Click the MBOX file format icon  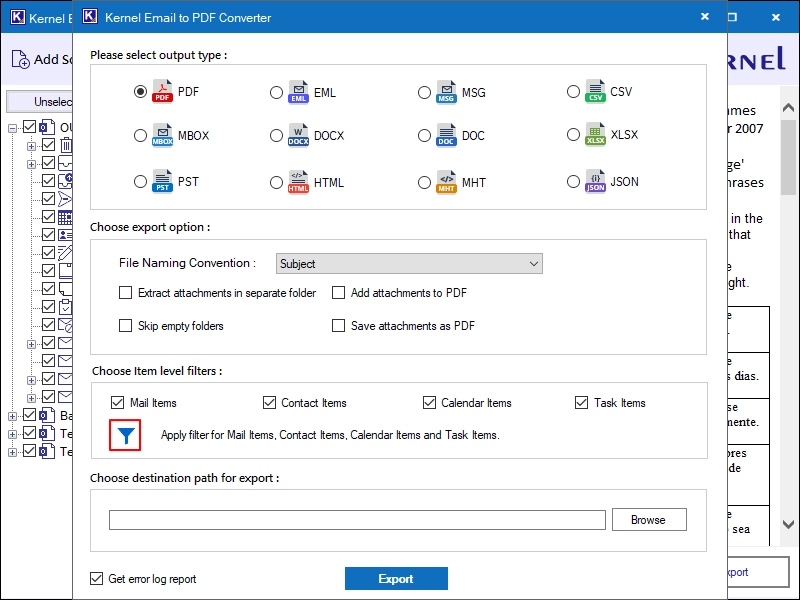tap(162, 135)
